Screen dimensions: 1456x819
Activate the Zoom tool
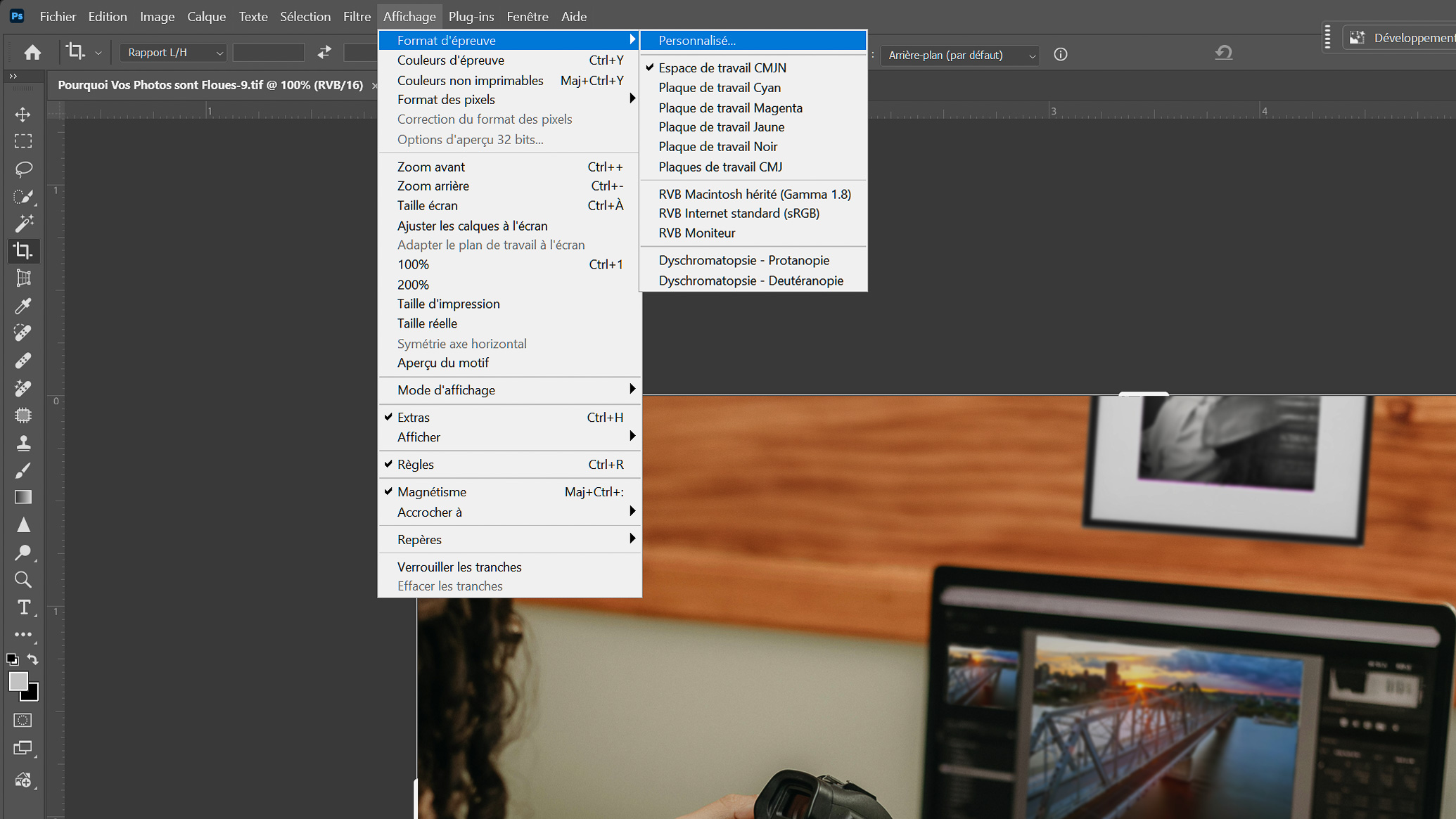(23, 580)
